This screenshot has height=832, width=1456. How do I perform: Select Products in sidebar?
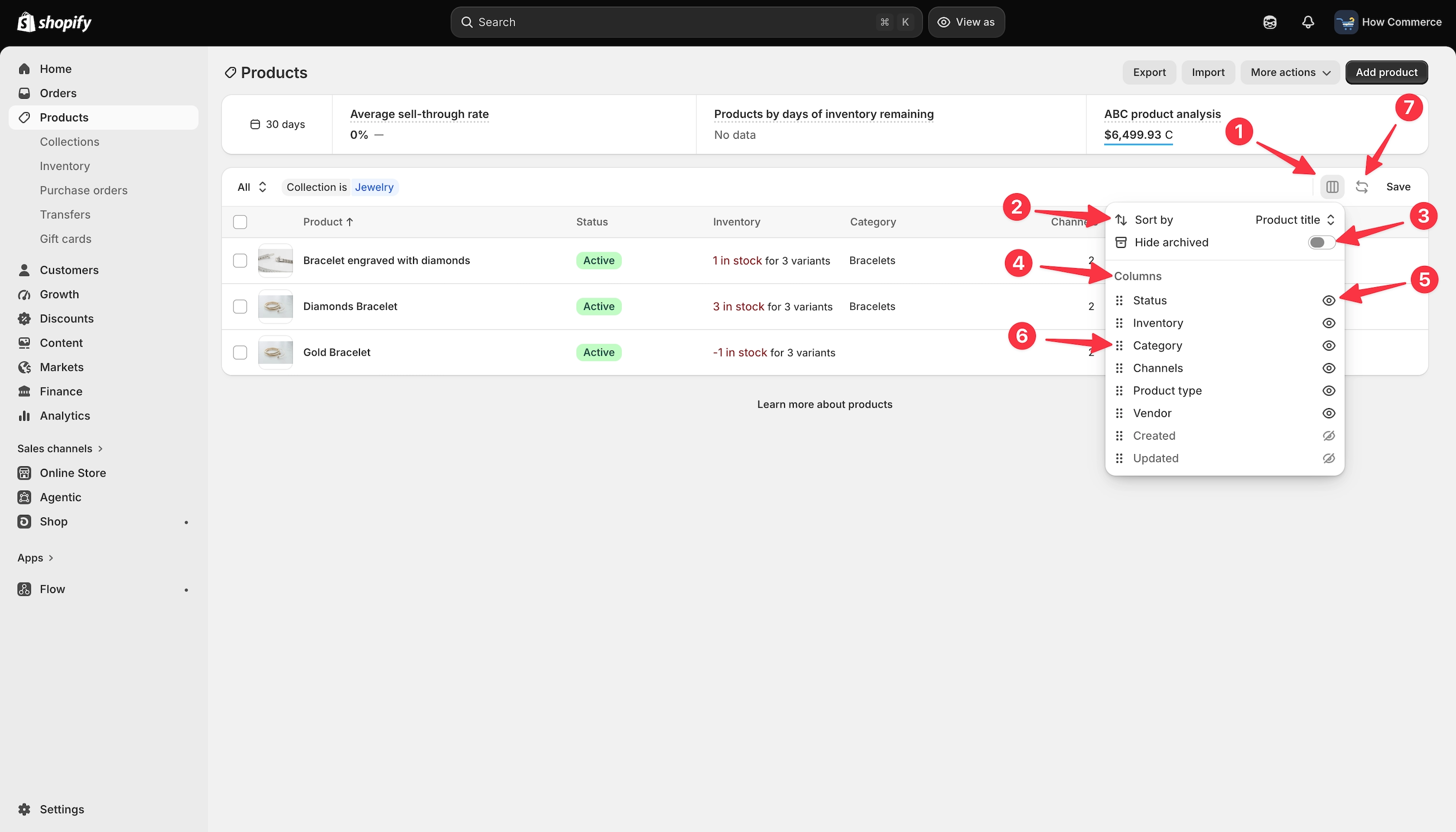[x=104, y=117]
